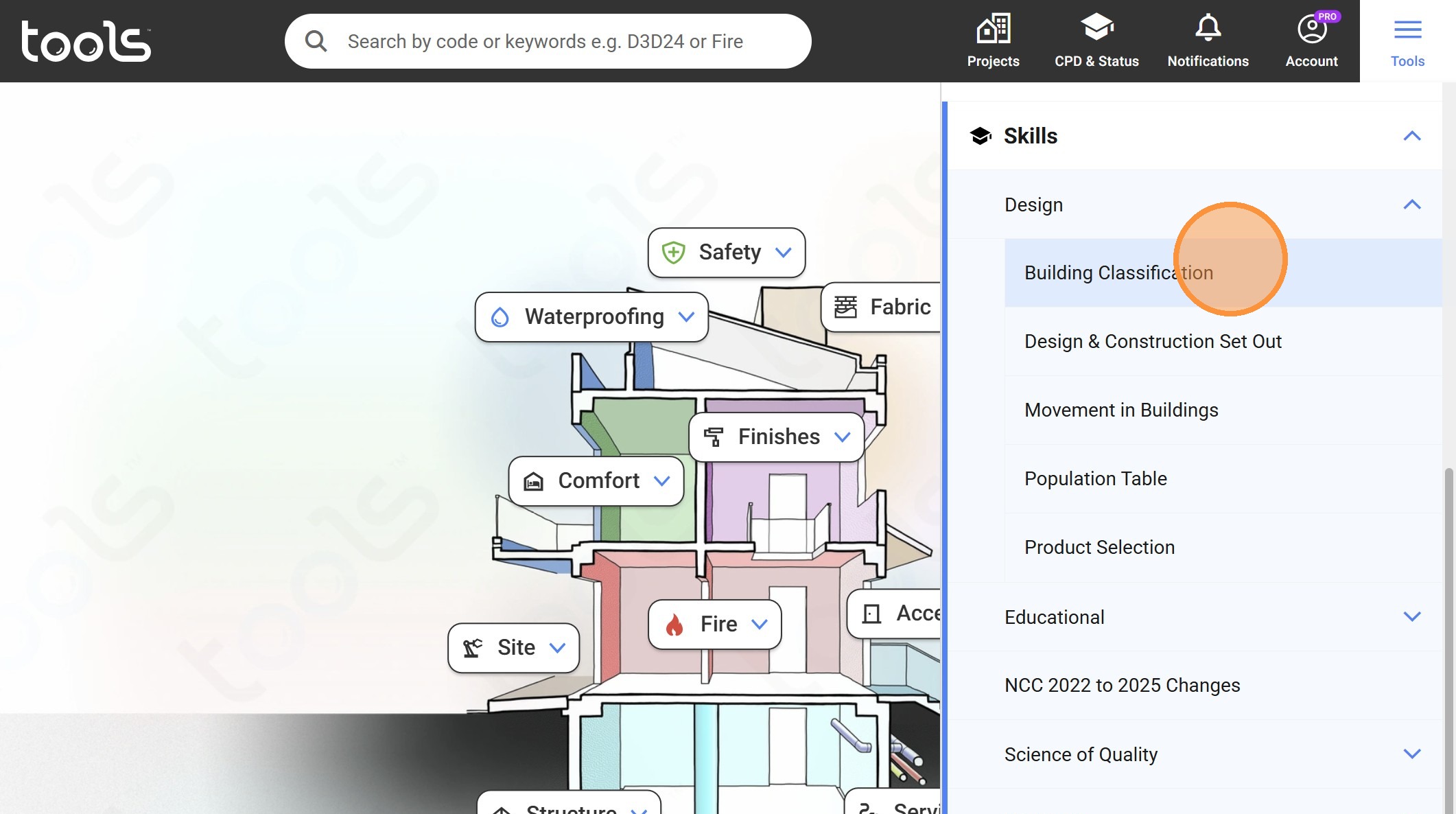1456x814 pixels.
Task: Click the search by code field
Action: [x=563, y=41]
